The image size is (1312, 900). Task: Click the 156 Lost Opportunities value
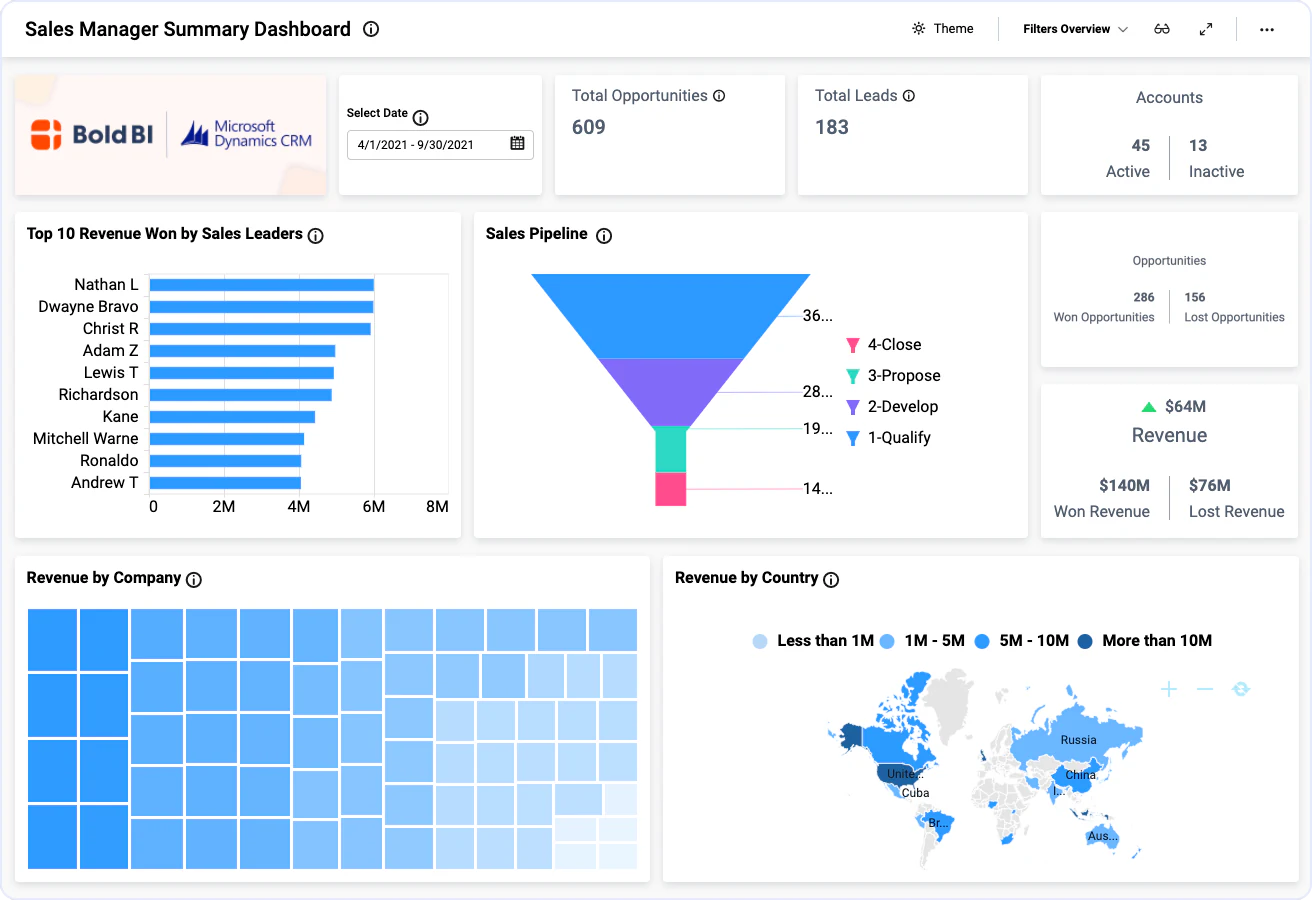pyautogui.click(x=1195, y=297)
